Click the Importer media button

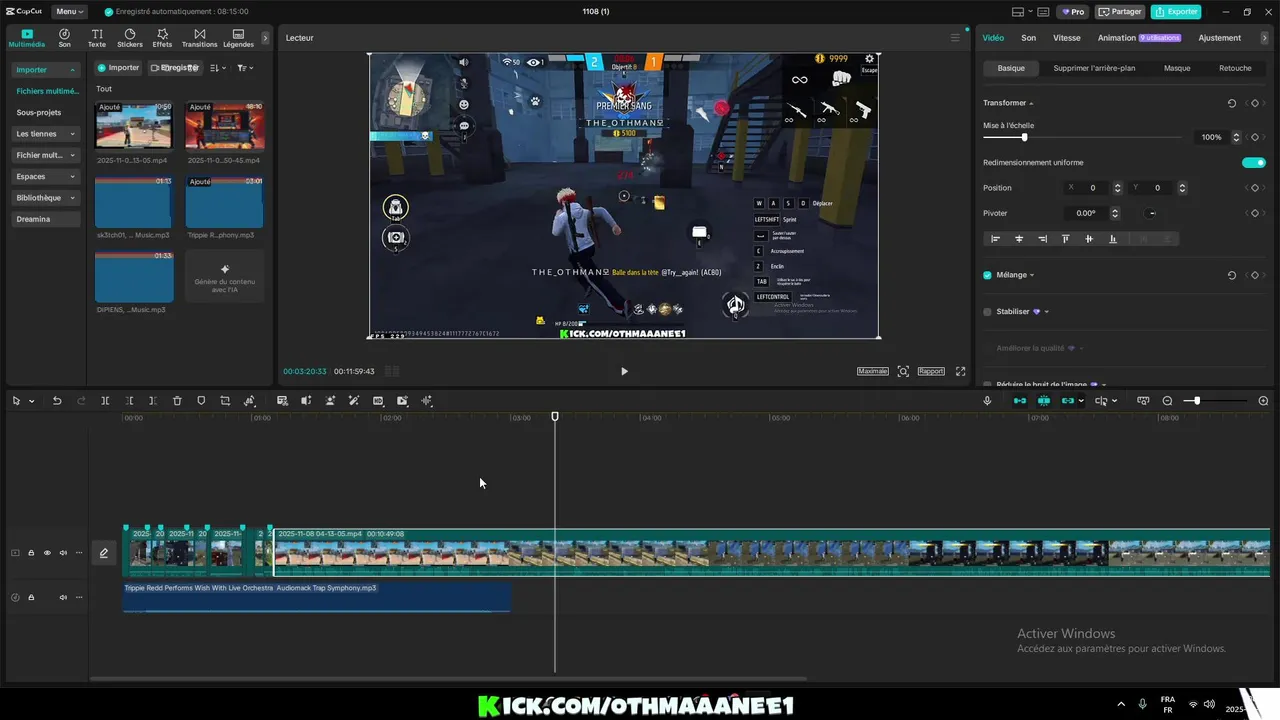pos(118,68)
